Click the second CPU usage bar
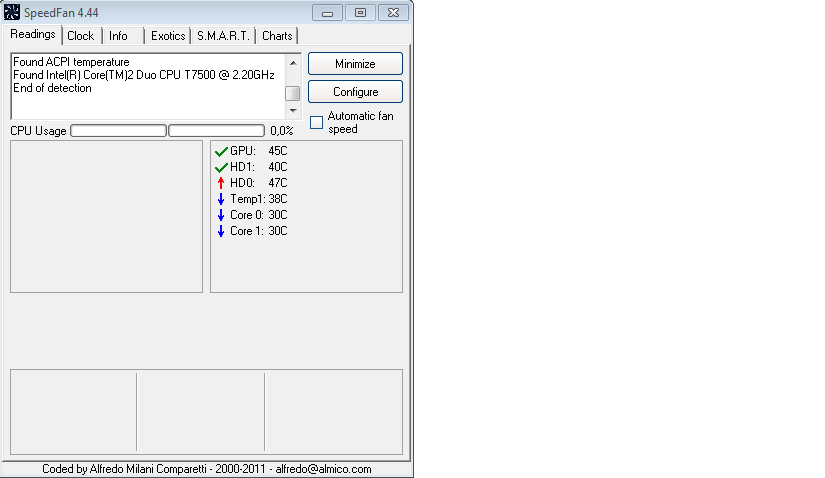Viewport: 825px width, 478px height. pyautogui.click(x=216, y=131)
